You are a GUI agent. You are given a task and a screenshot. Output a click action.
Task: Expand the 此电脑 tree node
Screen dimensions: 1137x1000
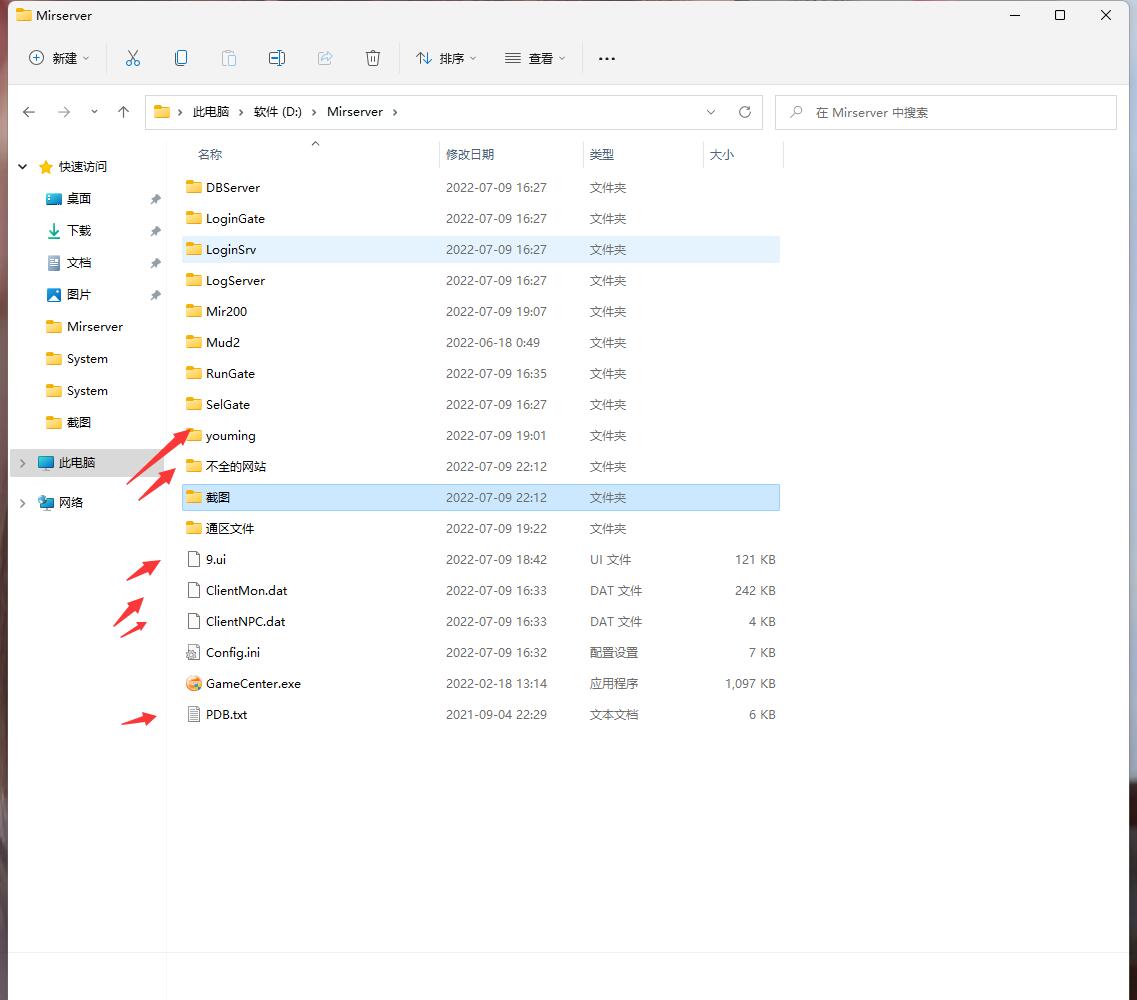point(23,463)
